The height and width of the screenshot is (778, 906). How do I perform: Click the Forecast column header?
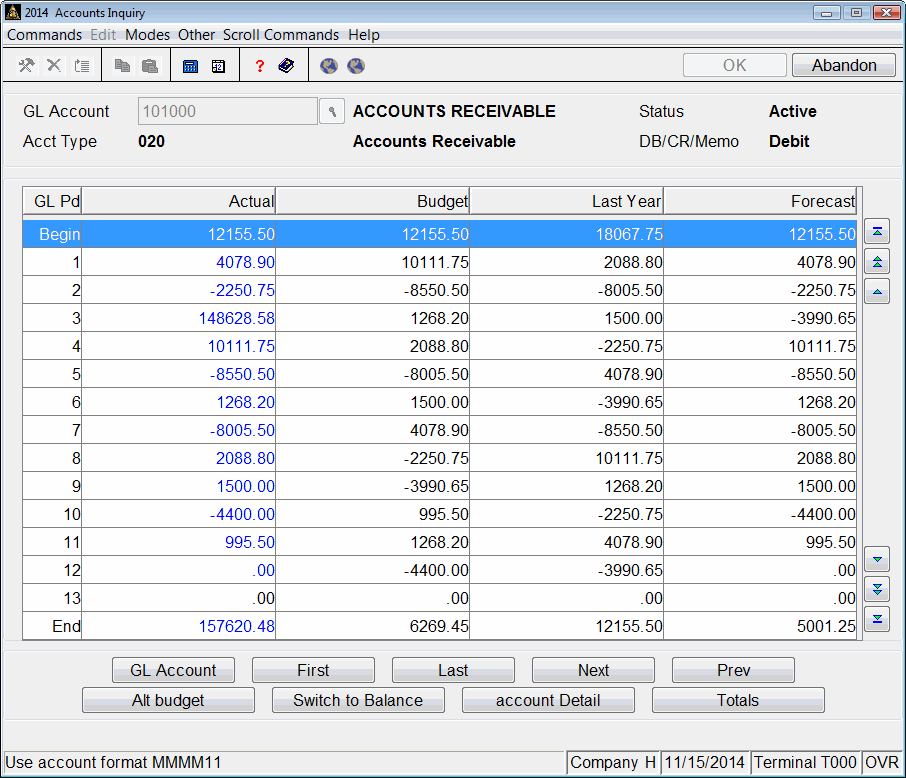[x=760, y=201]
